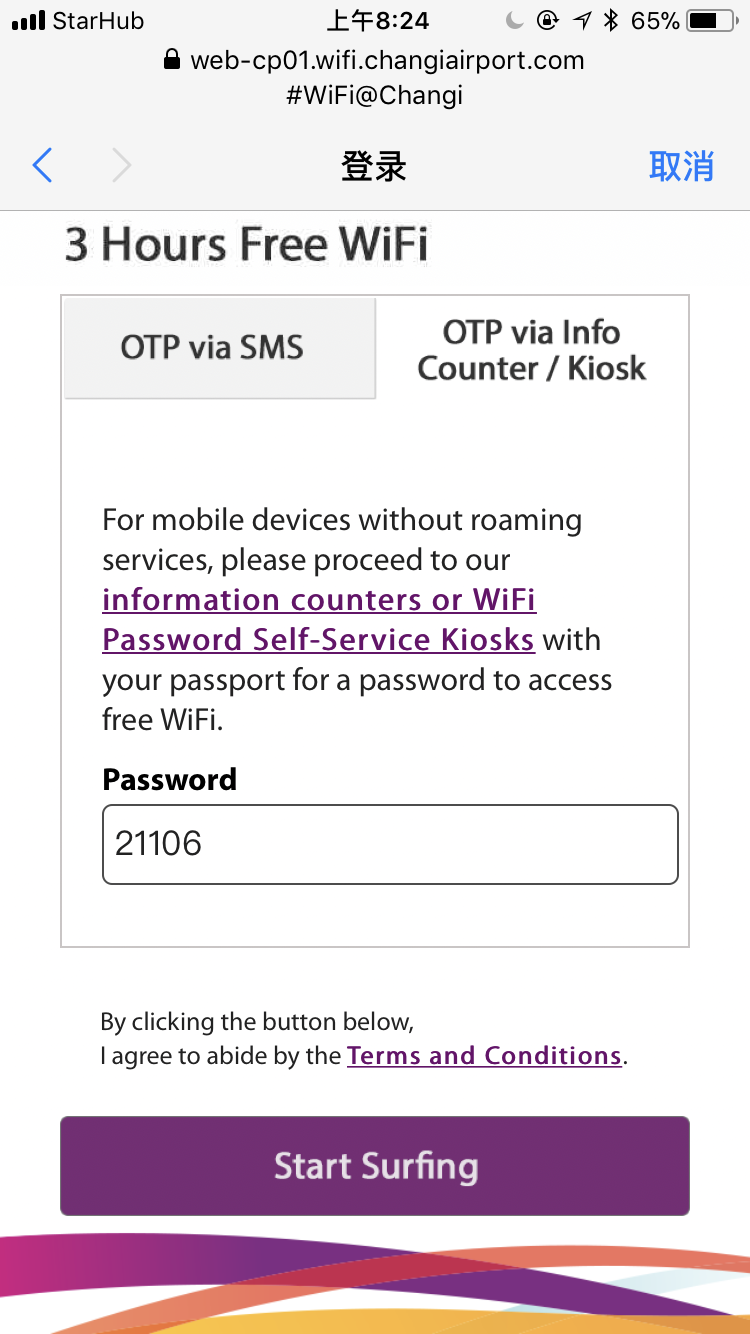Tap 取消 to cancel the login

click(681, 166)
